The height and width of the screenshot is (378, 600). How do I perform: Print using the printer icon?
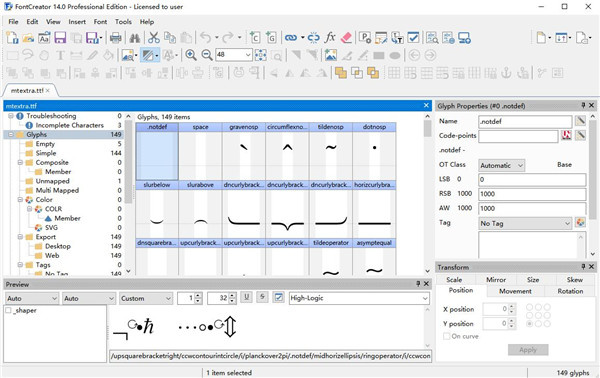coord(115,37)
